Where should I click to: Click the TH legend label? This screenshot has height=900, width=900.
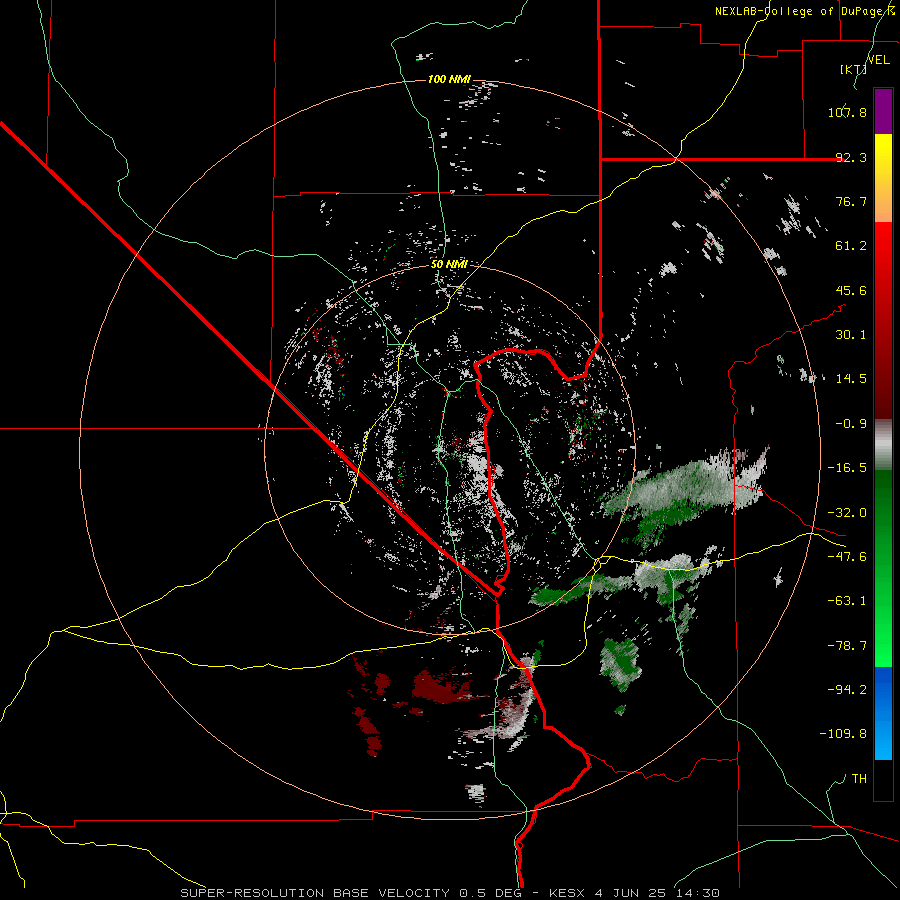(x=859, y=779)
